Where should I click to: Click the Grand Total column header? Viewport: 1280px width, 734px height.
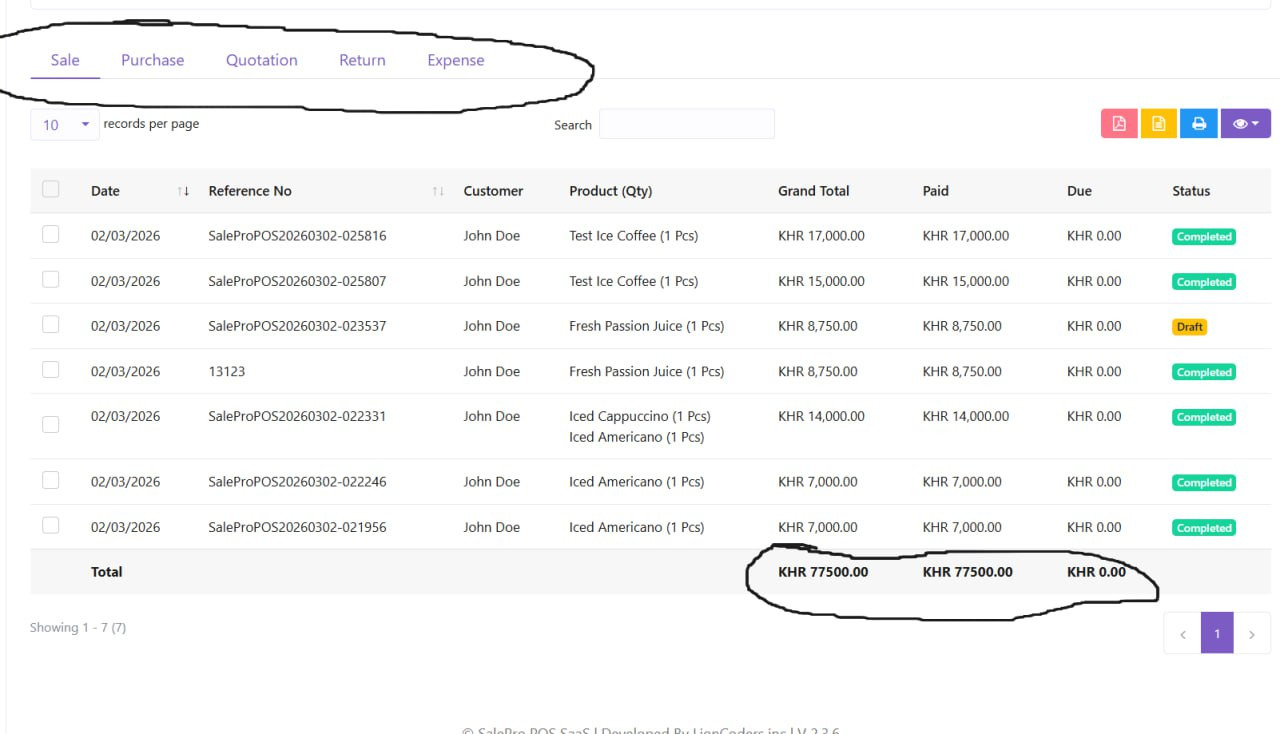pos(814,191)
